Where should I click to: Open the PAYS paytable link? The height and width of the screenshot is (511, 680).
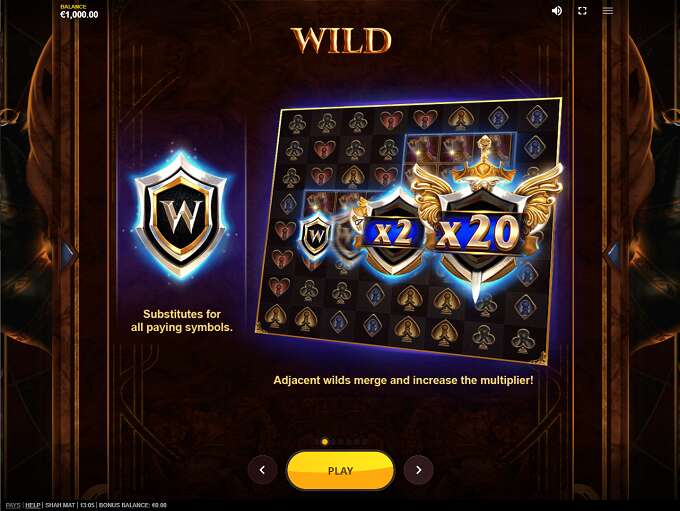pyautogui.click(x=13, y=505)
